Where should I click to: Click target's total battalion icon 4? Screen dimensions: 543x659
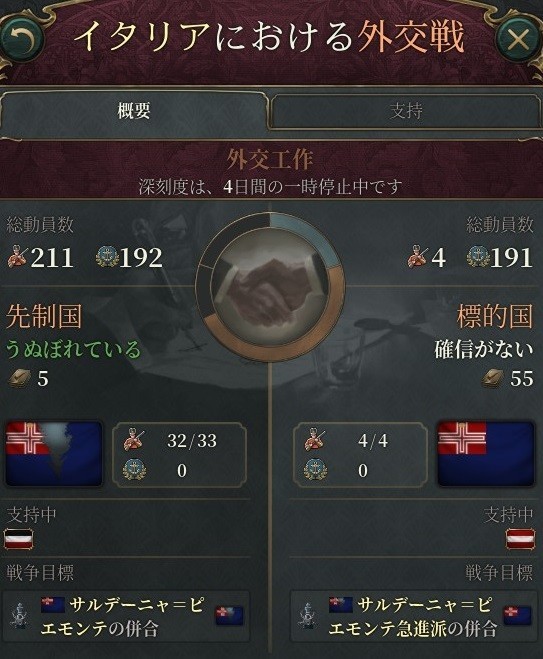tap(417, 257)
